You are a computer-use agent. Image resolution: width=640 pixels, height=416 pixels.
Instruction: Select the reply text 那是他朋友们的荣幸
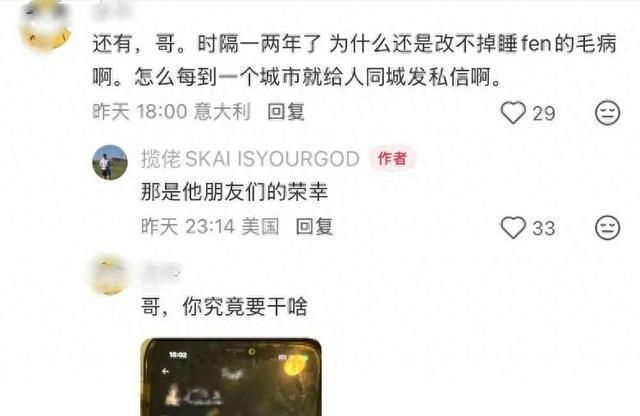coord(234,191)
